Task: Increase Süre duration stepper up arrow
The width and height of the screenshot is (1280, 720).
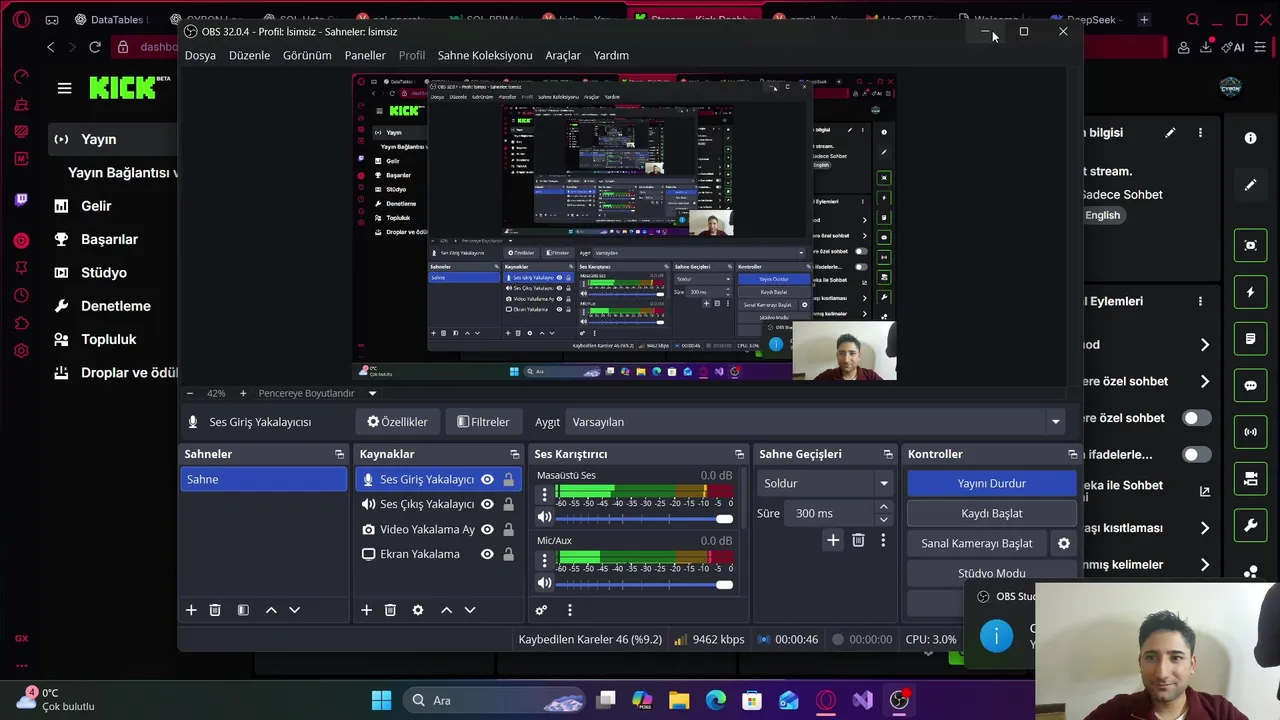Action: pyautogui.click(x=883, y=507)
